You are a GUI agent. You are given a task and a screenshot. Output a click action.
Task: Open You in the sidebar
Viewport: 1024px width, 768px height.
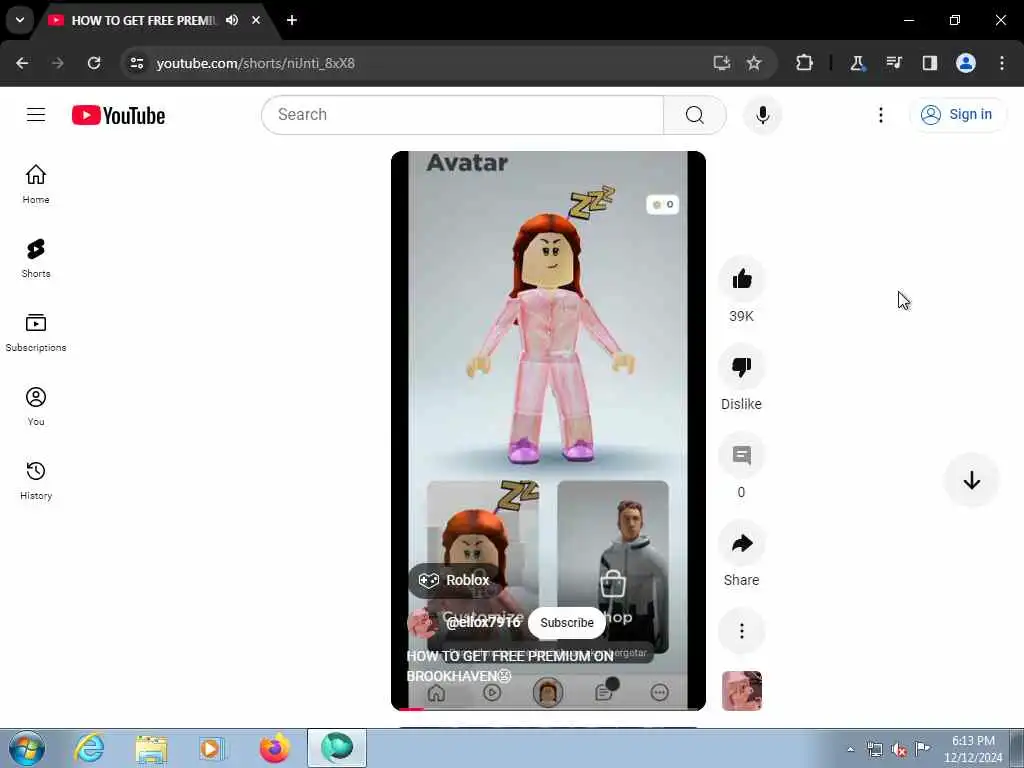[x=36, y=406]
